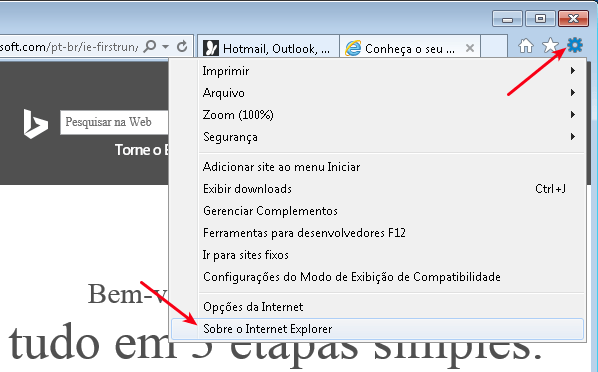Open Gerenciar Complementos
Viewport: 598px width, 372px height.
pos(377,211)
